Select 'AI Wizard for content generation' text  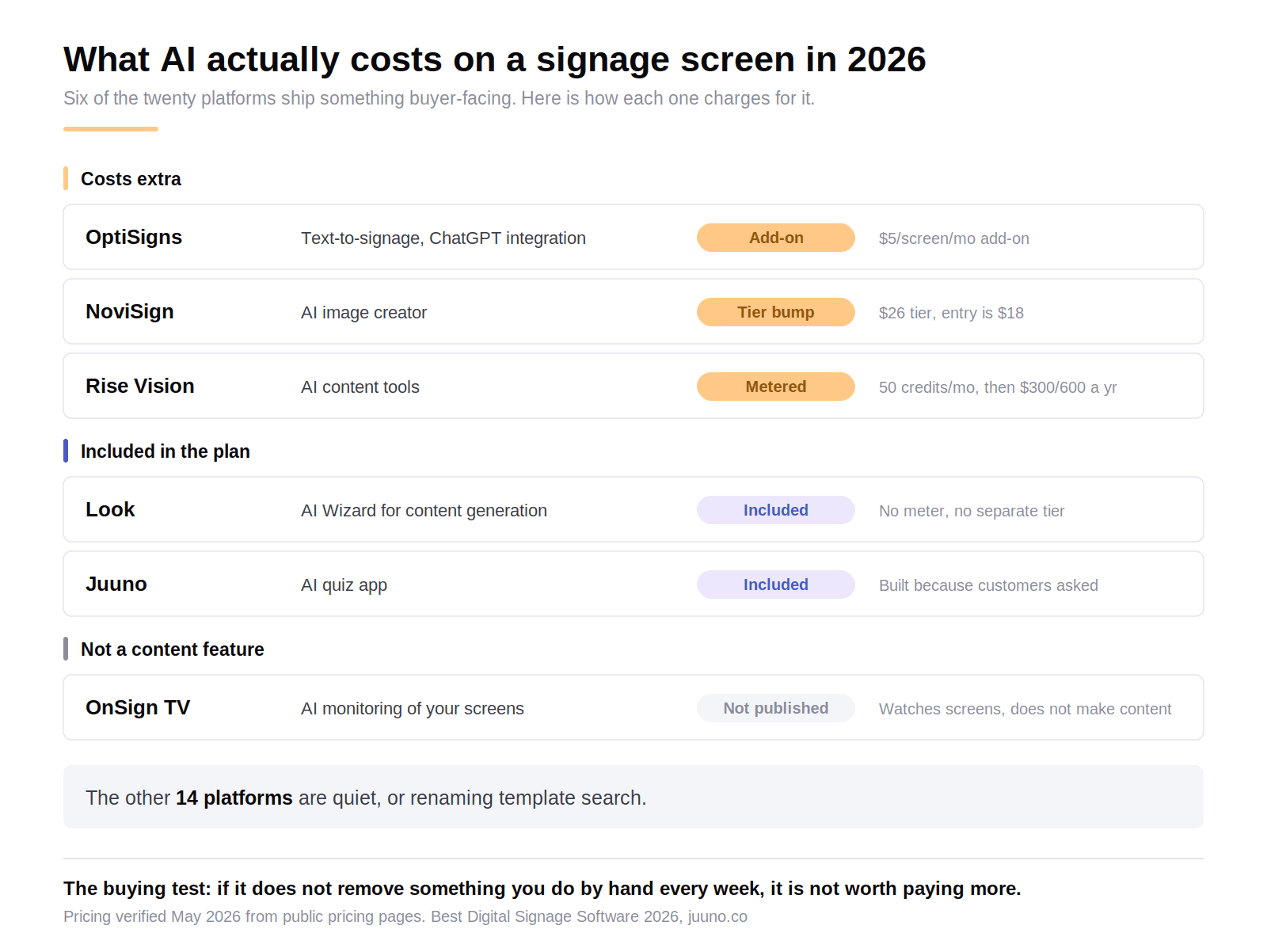(424, 511)
